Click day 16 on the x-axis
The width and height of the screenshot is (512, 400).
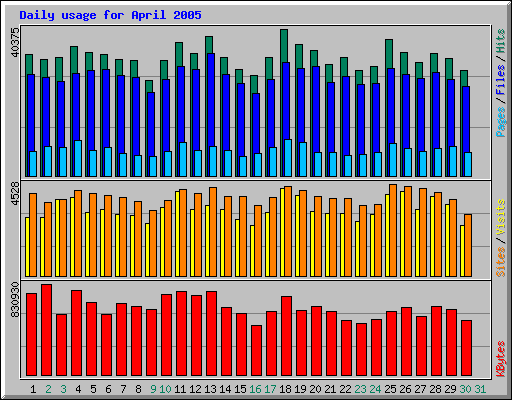click(x=255, y=389)
